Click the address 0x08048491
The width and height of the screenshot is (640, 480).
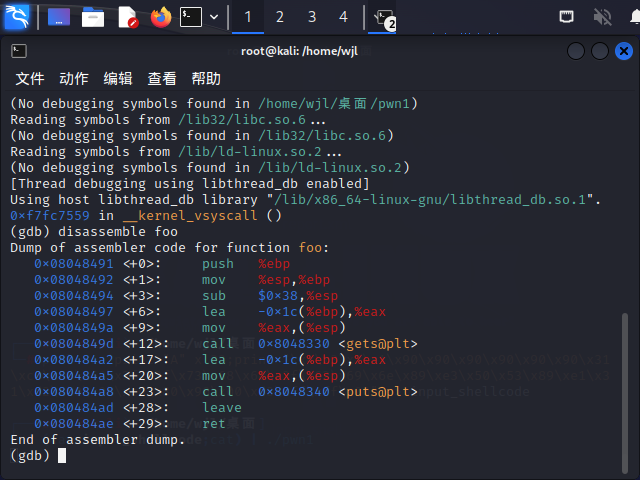pos(74,264)
